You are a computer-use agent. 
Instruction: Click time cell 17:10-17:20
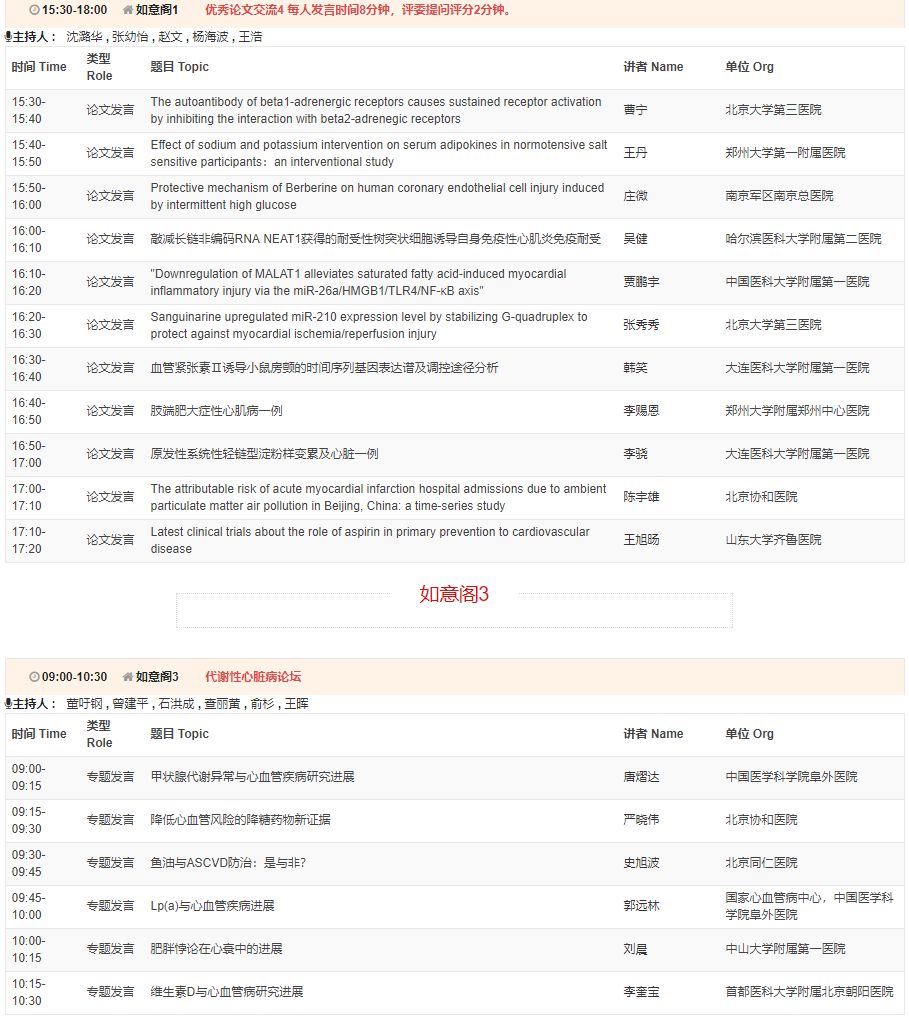point(29,541)
